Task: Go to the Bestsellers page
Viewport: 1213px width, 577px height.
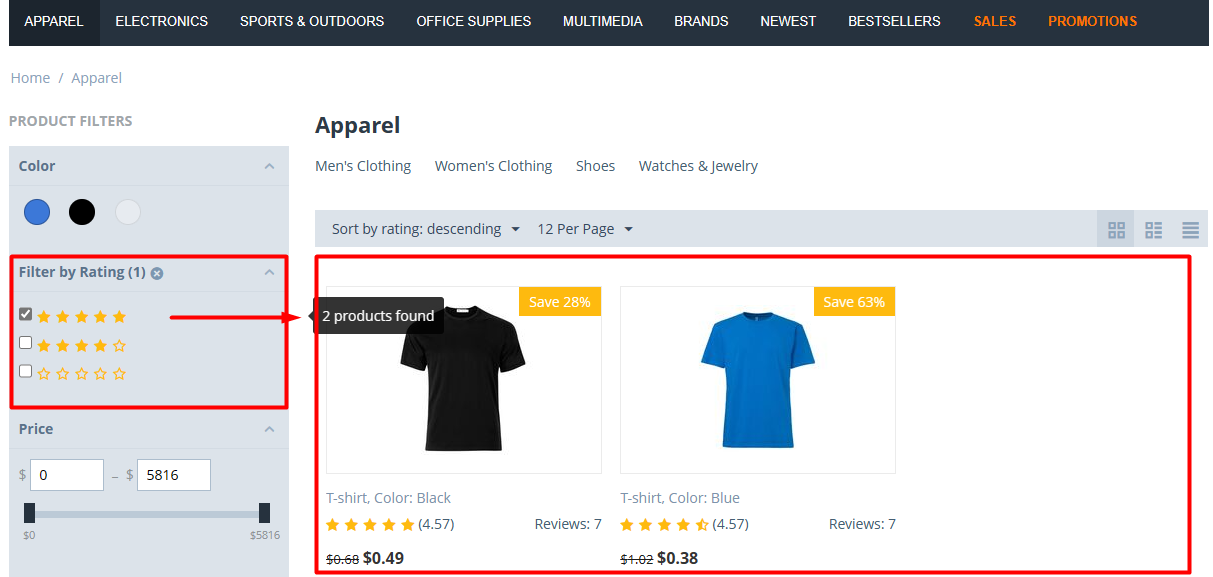Action: tap(894, 21)
